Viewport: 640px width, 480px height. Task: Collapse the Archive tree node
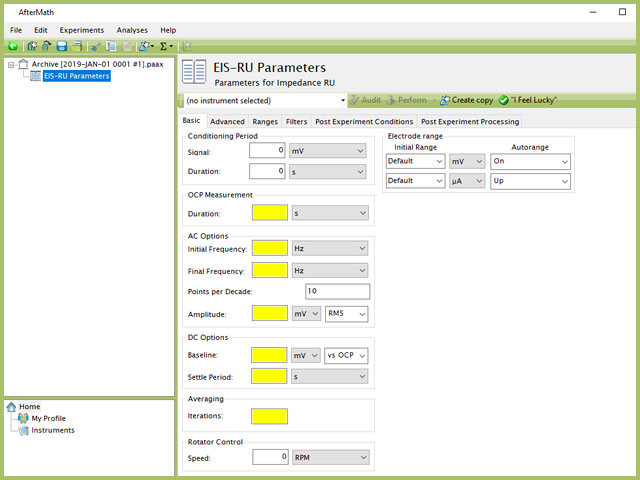click(11, 64)
